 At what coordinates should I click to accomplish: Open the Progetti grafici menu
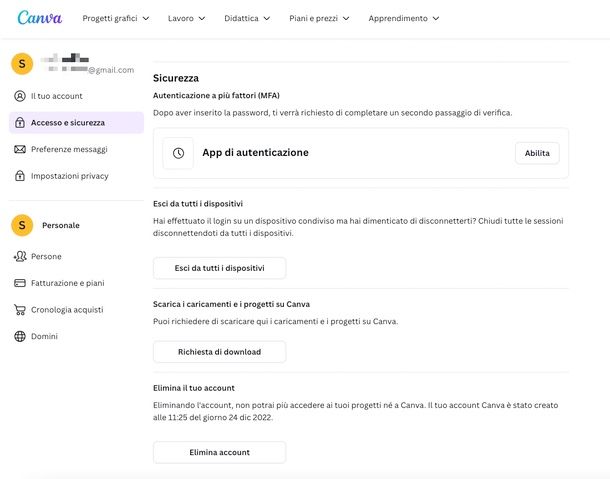point(116,18)
